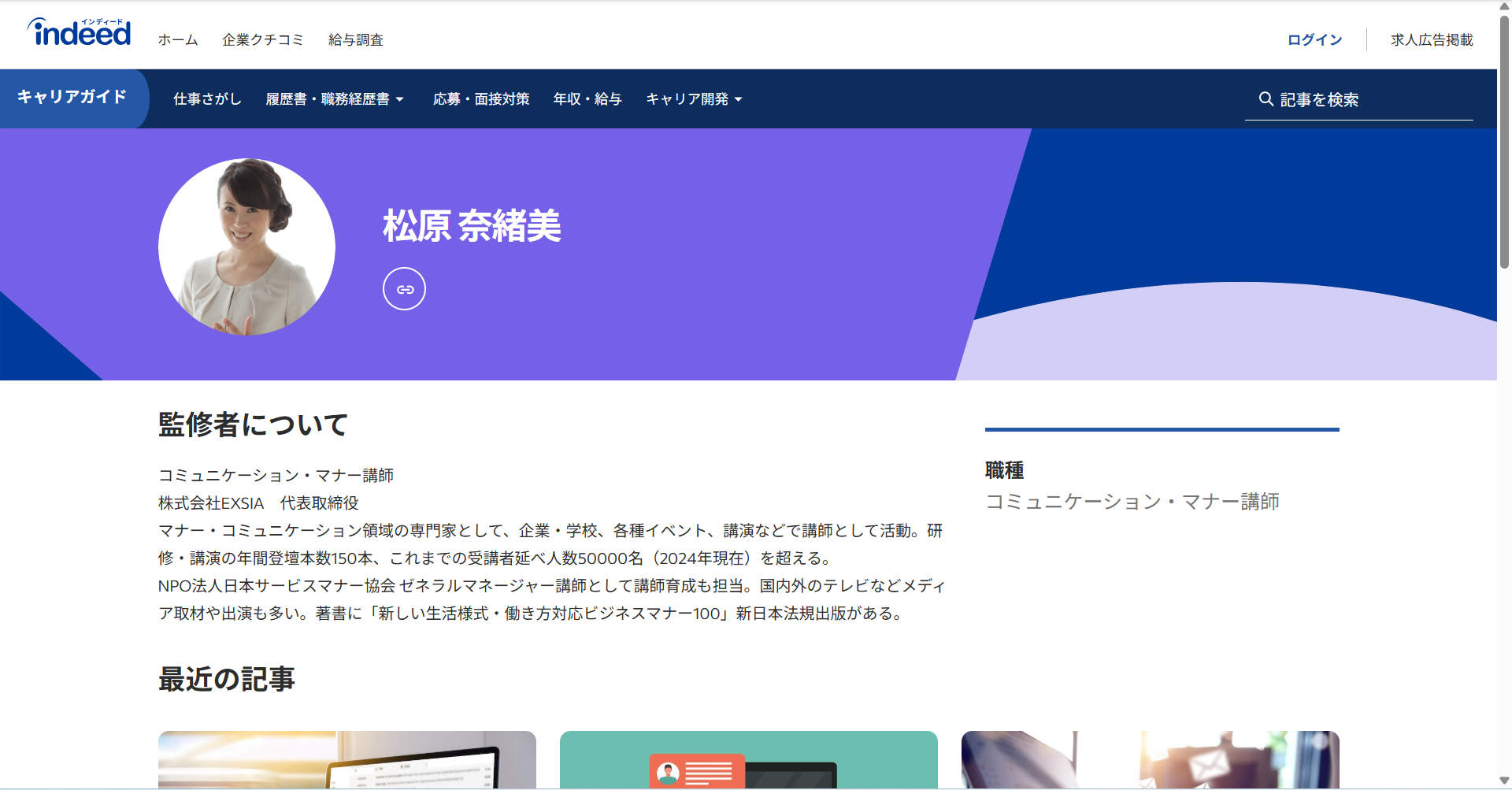Click the link icon under 松原 奈緒美
This screenshot has height=790, width=1512.
coord(404,289)
